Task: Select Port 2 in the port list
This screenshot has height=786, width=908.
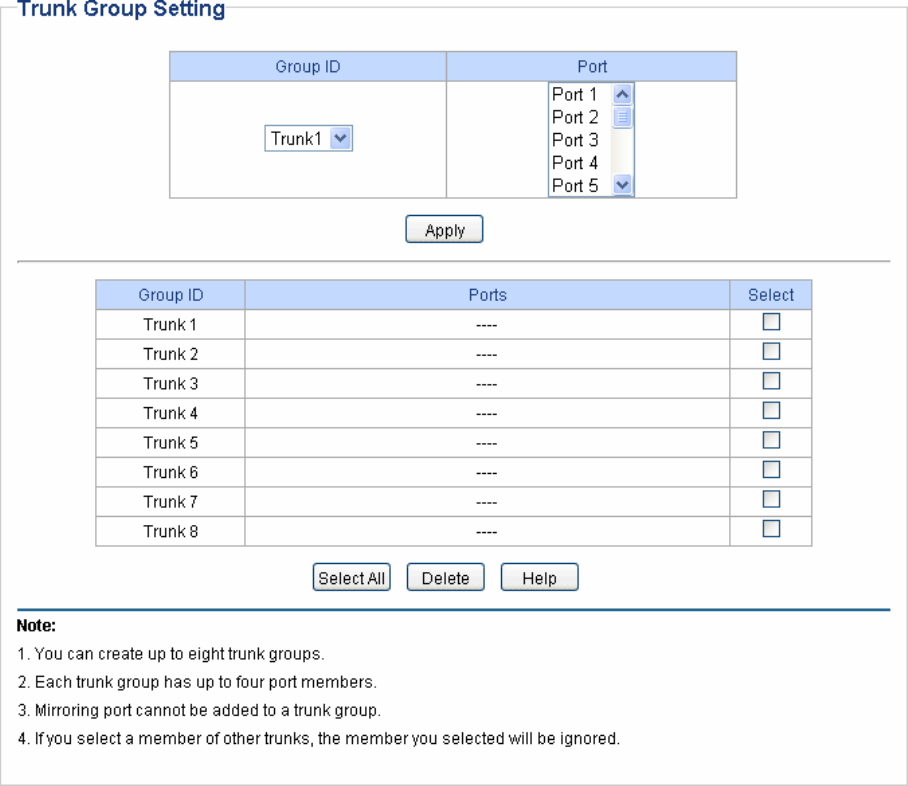Action: pos(575,117)
